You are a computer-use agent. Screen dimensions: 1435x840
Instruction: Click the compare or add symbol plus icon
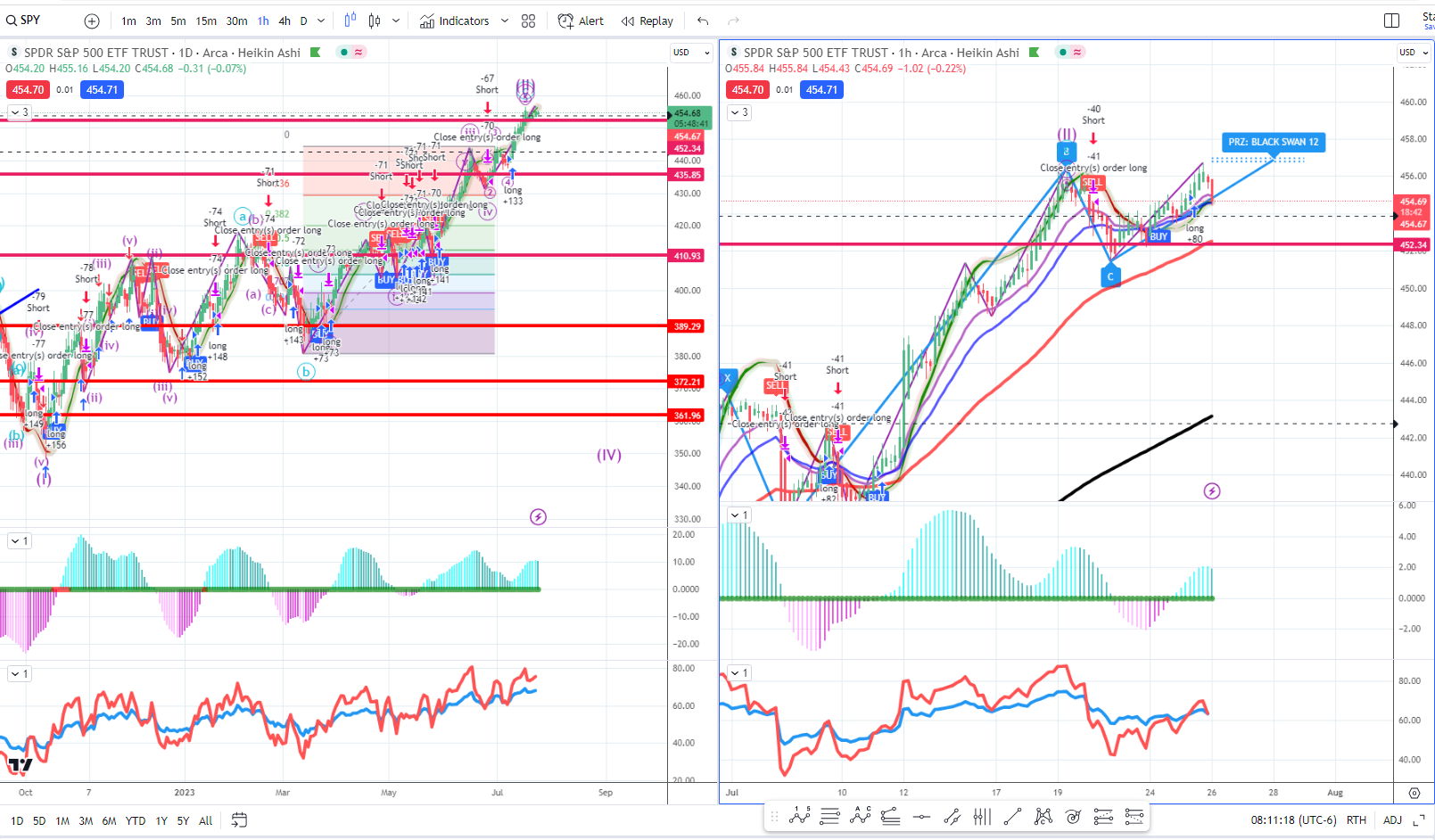click(x=92, y=21)
